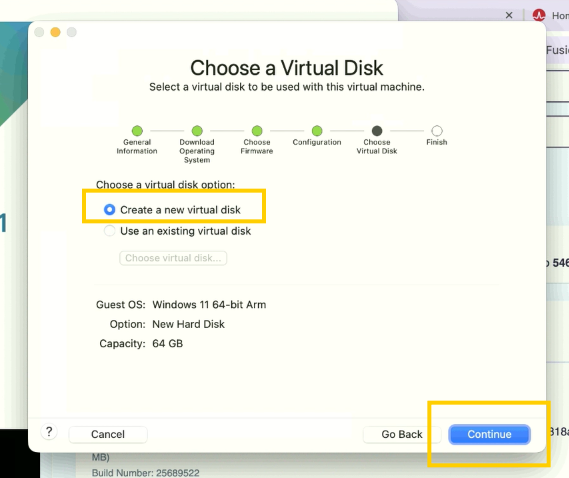This screenshot has height=478, width=569.
Task: Click the New Hard Disk option value
Action: click(188, 324)
